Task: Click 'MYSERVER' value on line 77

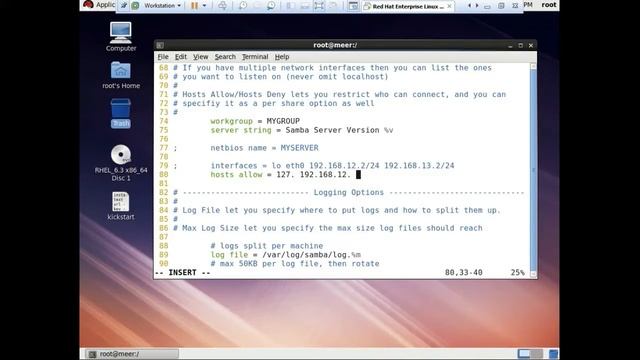Action: (x=299, y=148)
